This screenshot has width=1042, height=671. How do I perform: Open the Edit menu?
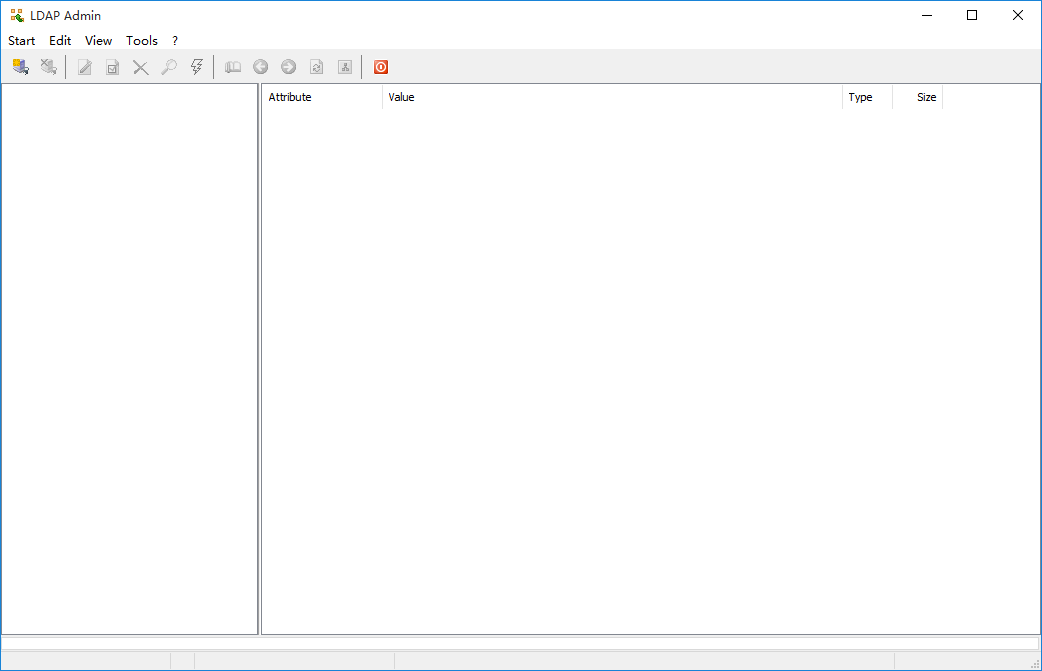pyautogui.click(x=60, y=41)
